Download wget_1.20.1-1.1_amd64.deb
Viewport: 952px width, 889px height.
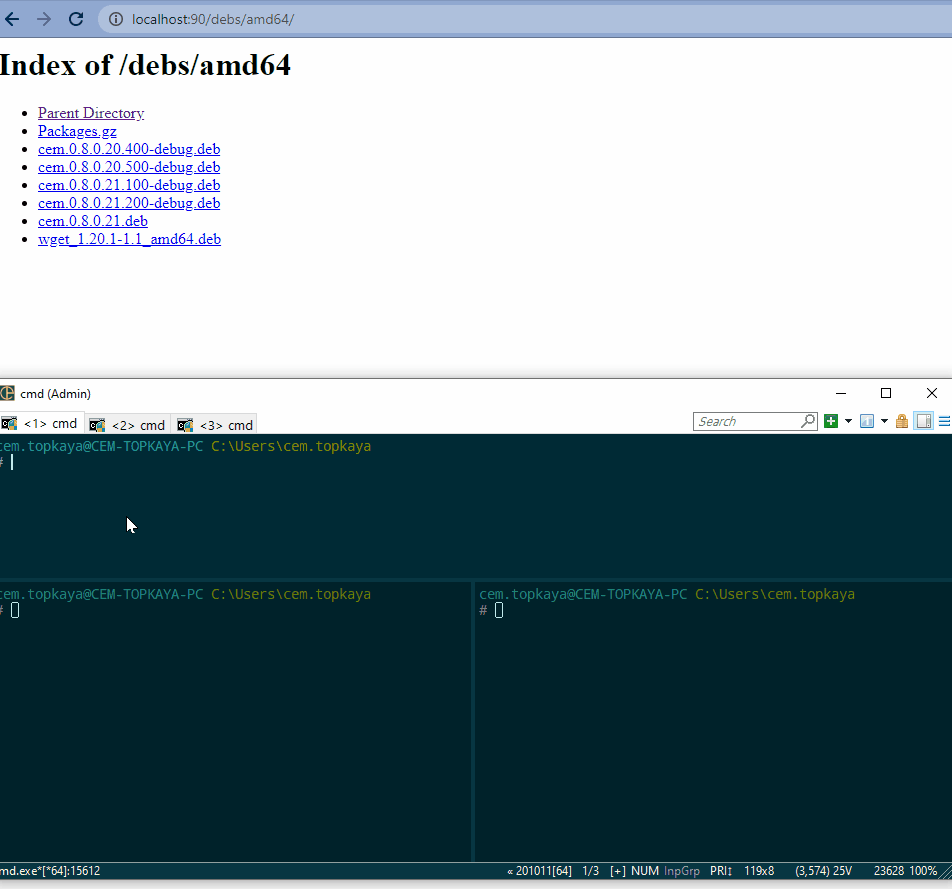pos(129,239)
